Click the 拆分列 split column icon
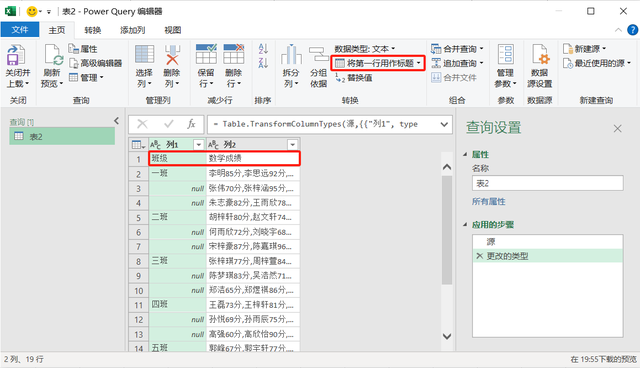 tap(291, 55)
